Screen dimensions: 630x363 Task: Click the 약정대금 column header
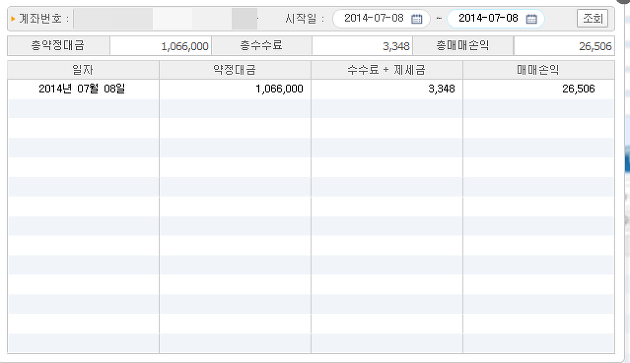click(x=235, y=70)
